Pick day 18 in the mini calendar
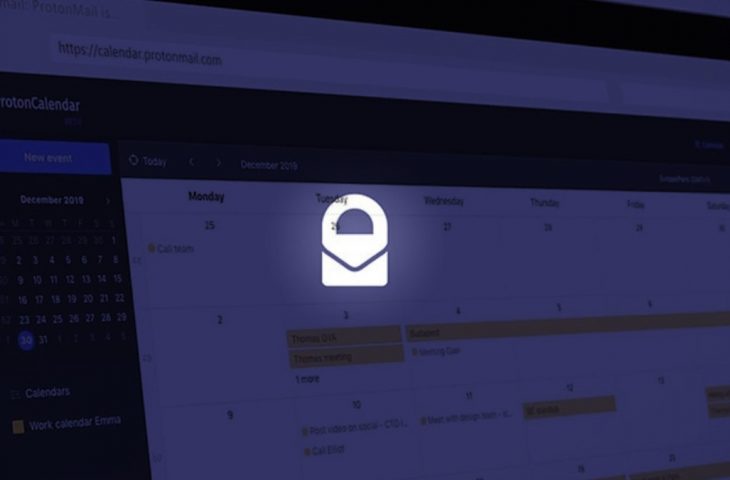 (x=55, y=299)
